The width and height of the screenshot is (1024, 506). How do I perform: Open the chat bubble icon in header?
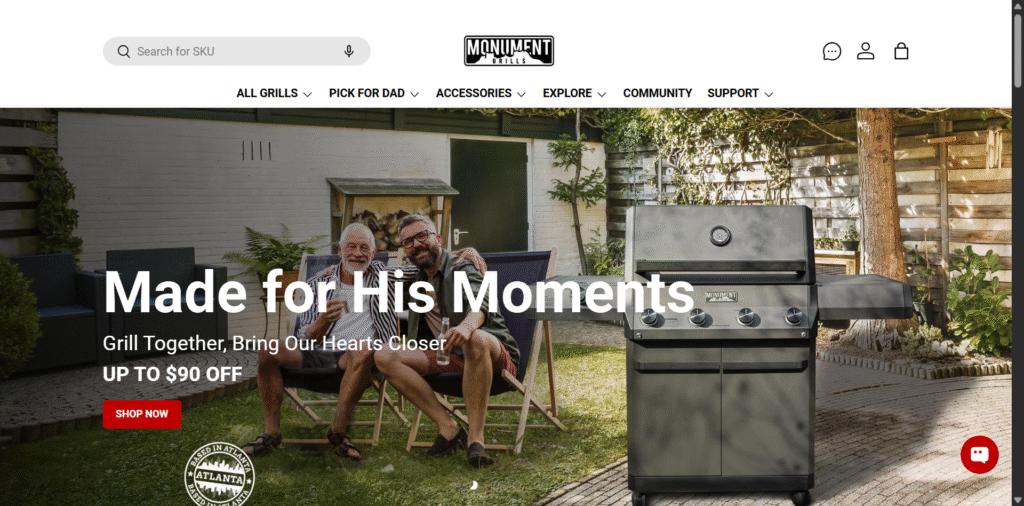click(831, 51)
